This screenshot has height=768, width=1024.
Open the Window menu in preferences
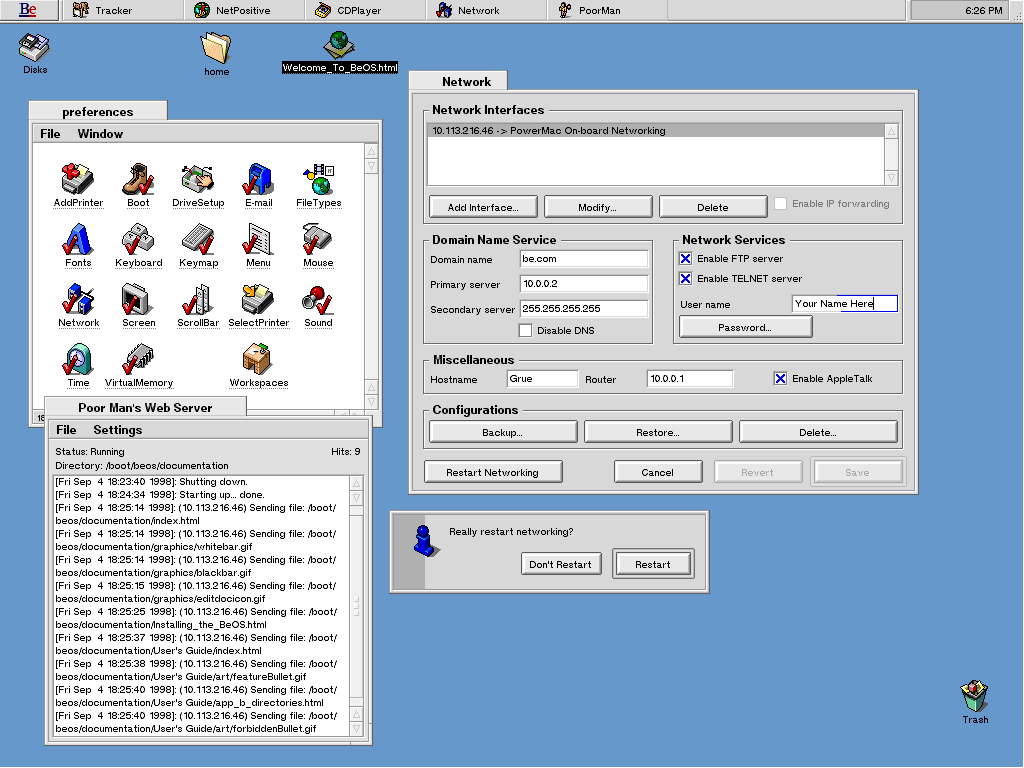click(100, 134)
